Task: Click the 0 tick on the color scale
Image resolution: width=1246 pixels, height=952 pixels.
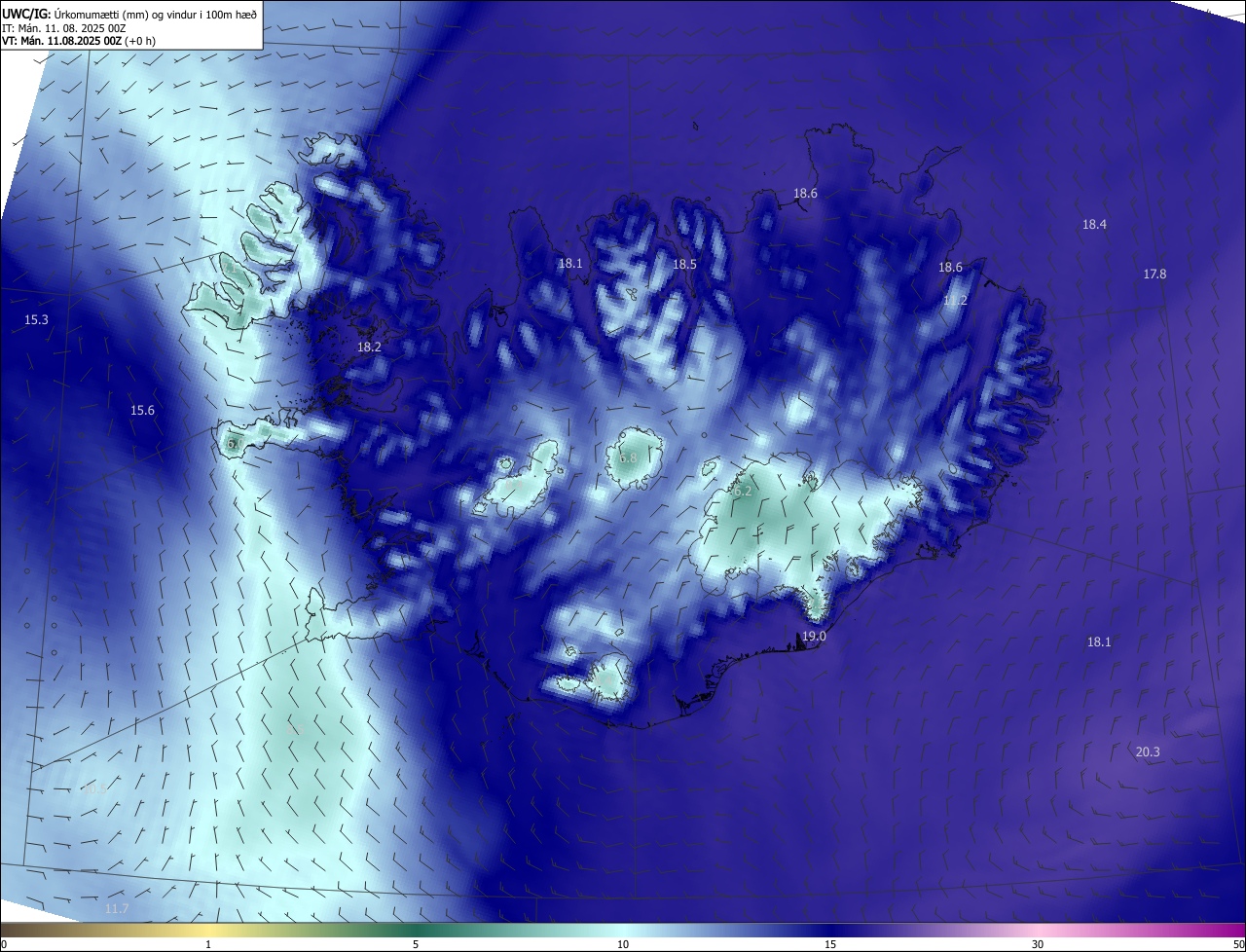Action: point(4,944)
